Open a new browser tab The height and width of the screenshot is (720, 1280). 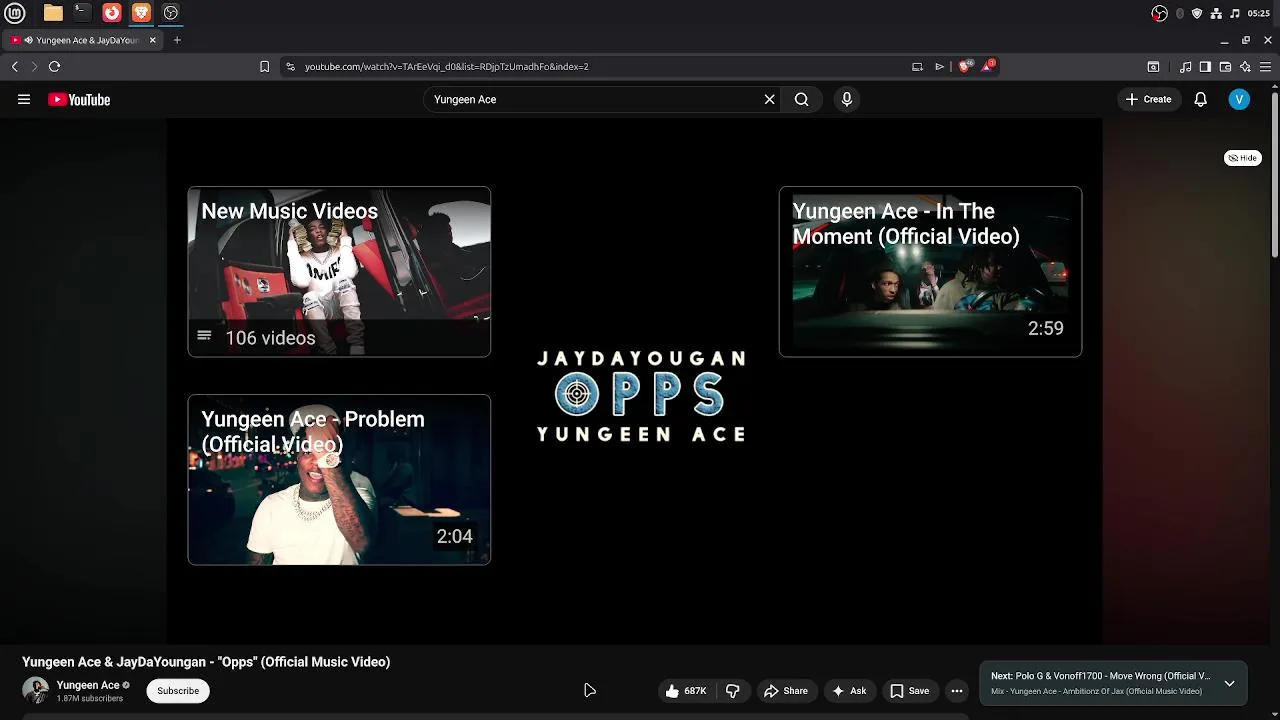[x=177, y=40]
